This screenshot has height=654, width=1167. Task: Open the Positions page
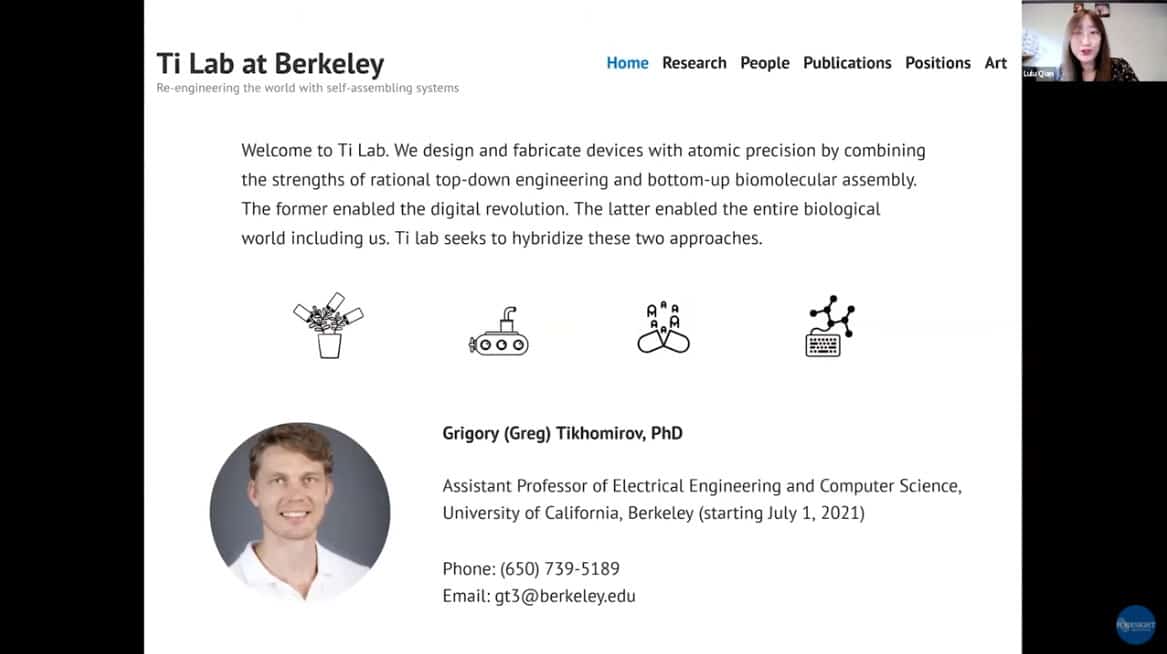click(x=937, y=63)
